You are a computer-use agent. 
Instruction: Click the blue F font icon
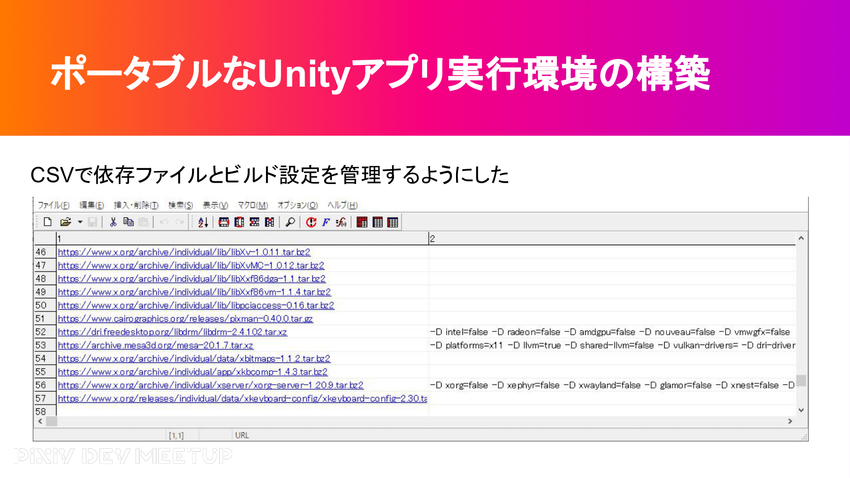pyautogui.click(x=326, y=221)
